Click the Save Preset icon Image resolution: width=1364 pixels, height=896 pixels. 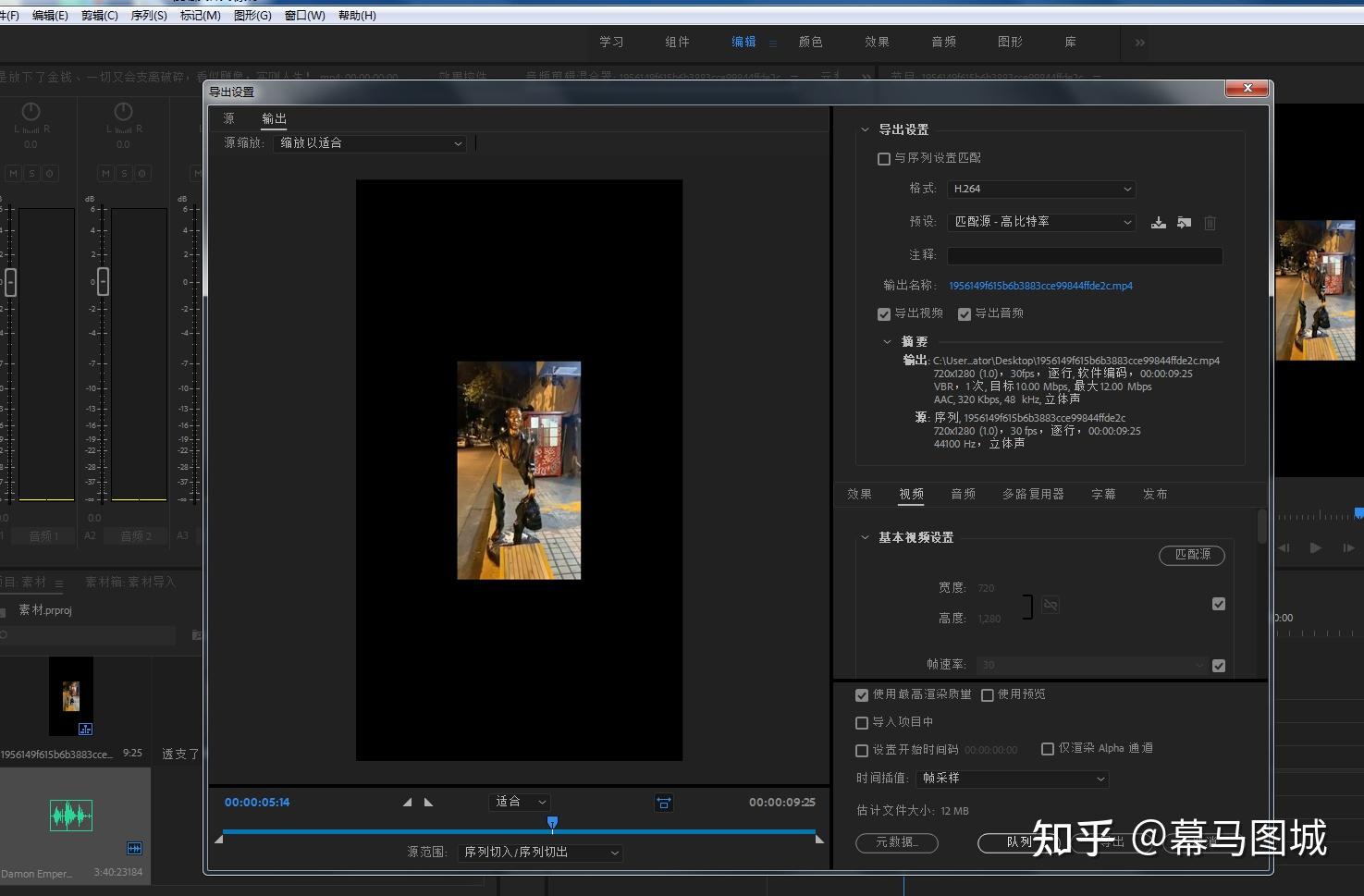coord(1158,223)
